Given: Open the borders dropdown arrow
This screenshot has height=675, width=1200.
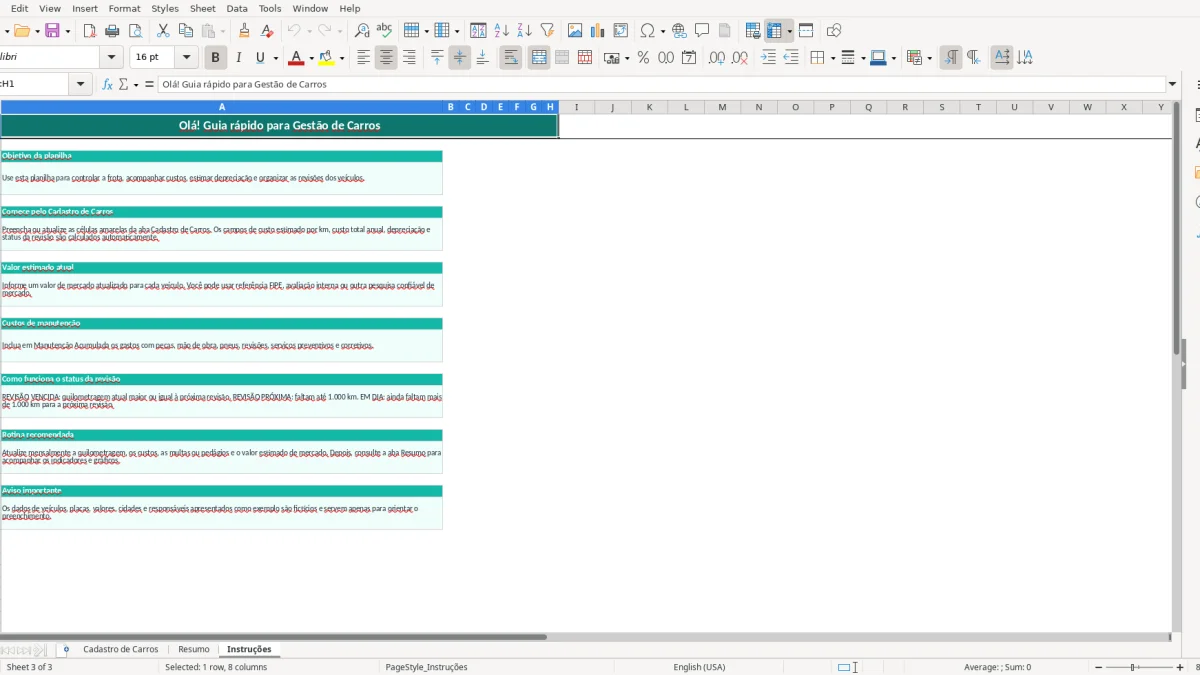Looking at the screenshot, I should click(x=832, y=58).
